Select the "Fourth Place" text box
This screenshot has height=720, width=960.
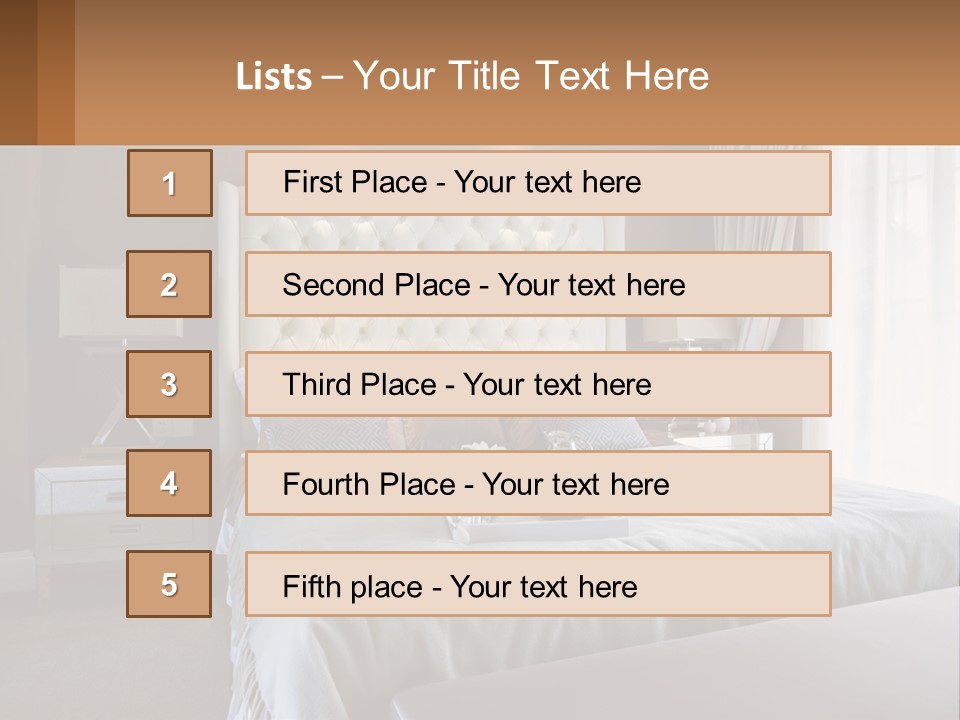(x=538, y=483)
